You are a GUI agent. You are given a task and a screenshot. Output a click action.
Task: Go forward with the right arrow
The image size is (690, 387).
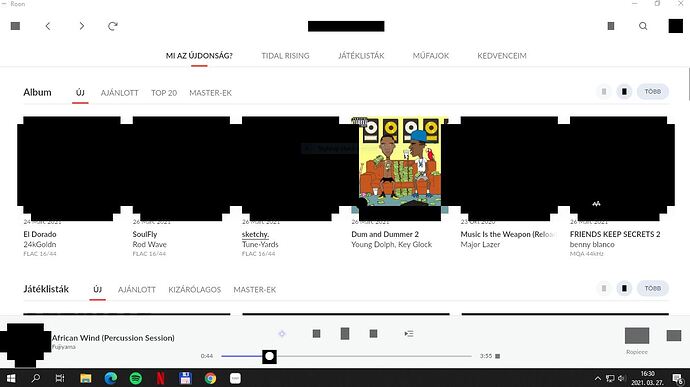(81, 26)
